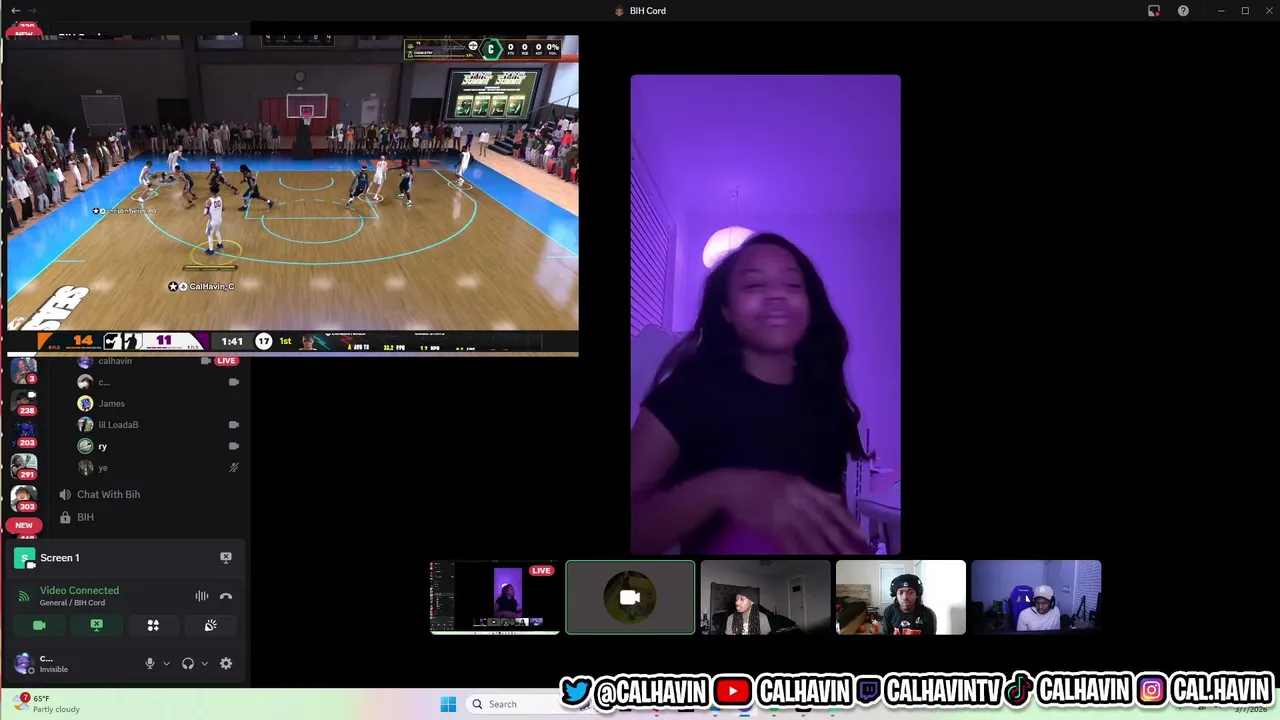Click ye's muted microphone indicator

tap(234, 467)
